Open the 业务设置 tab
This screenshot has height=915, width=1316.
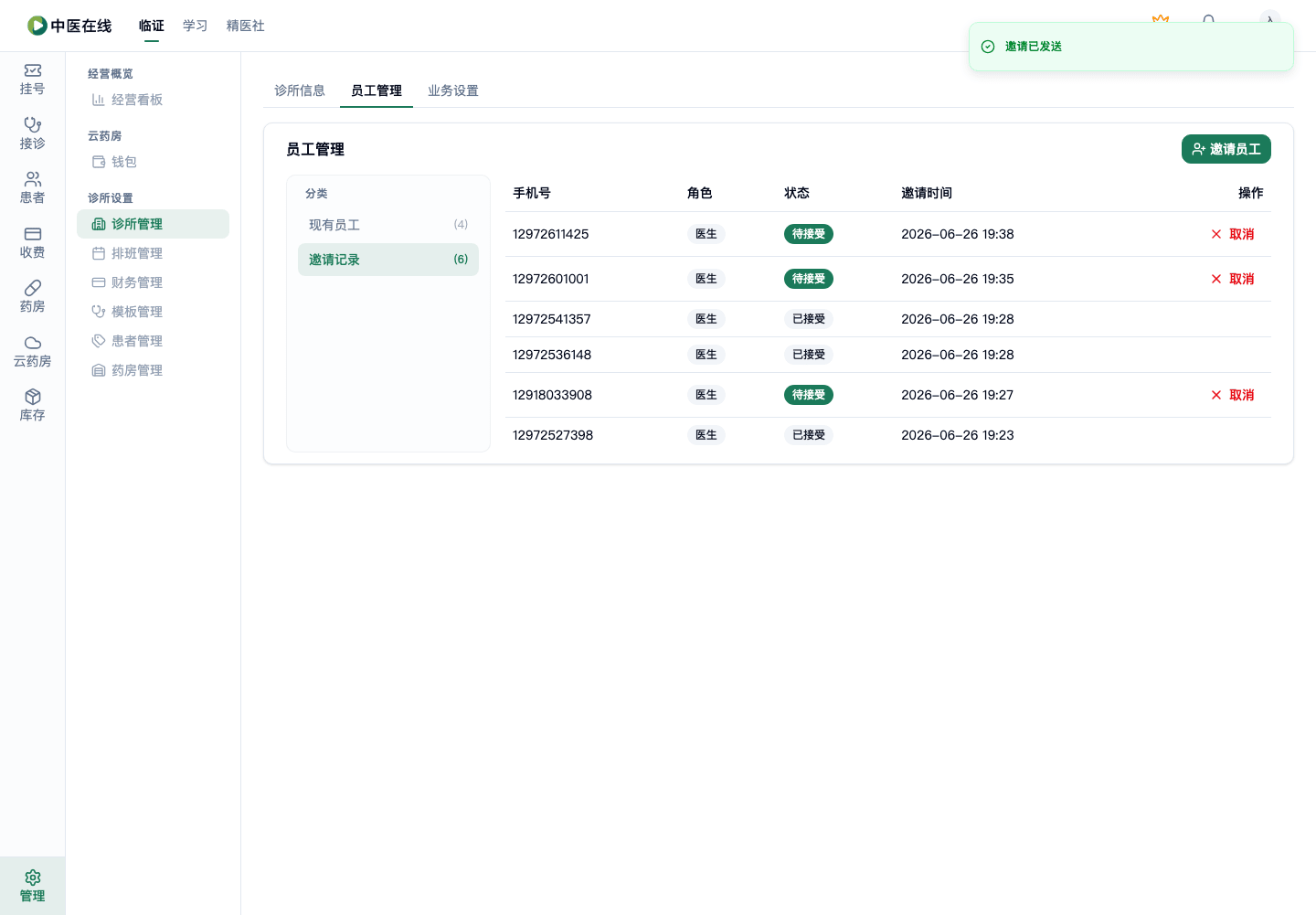coord(453,90)
